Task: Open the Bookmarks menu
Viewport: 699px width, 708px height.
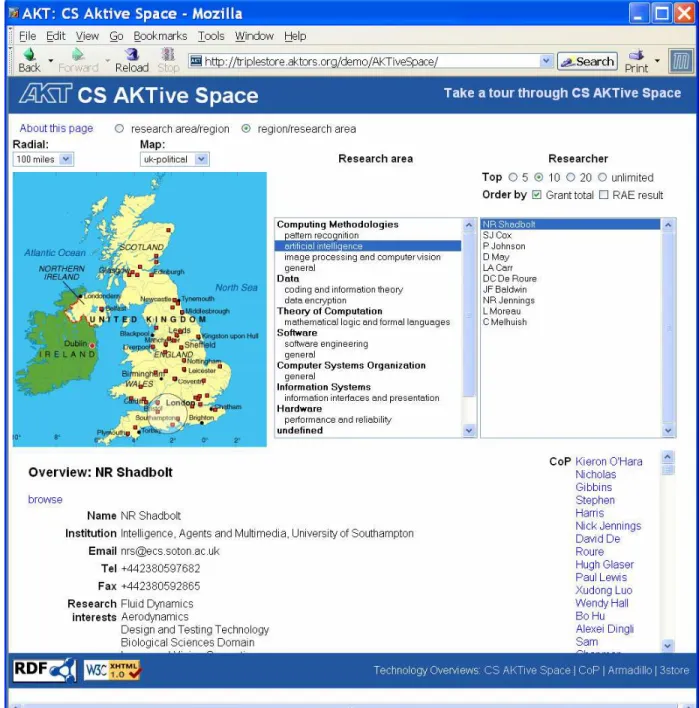Action: (x=160, y=36)
